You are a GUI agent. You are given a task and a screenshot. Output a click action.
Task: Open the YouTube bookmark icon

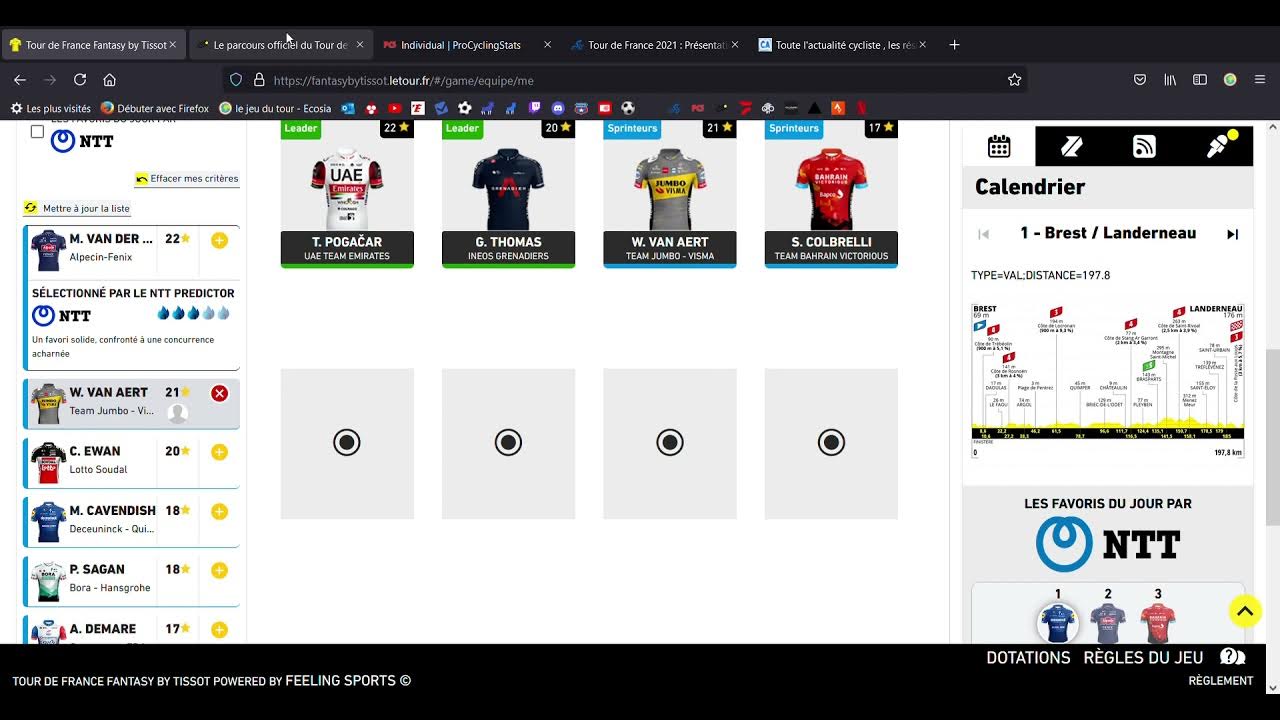[394, 108]
